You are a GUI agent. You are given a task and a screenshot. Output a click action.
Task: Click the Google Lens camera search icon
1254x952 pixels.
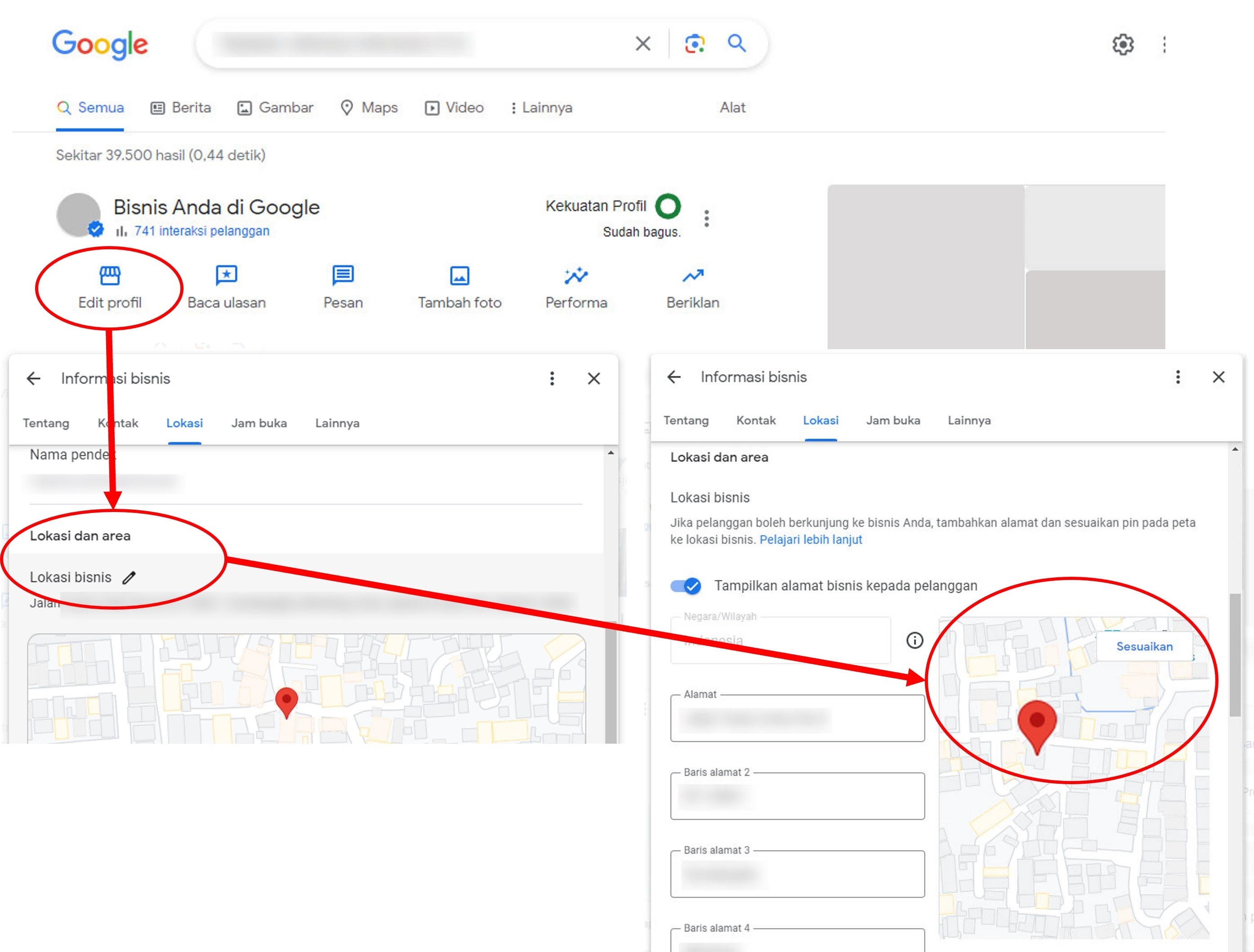(694, 44)
